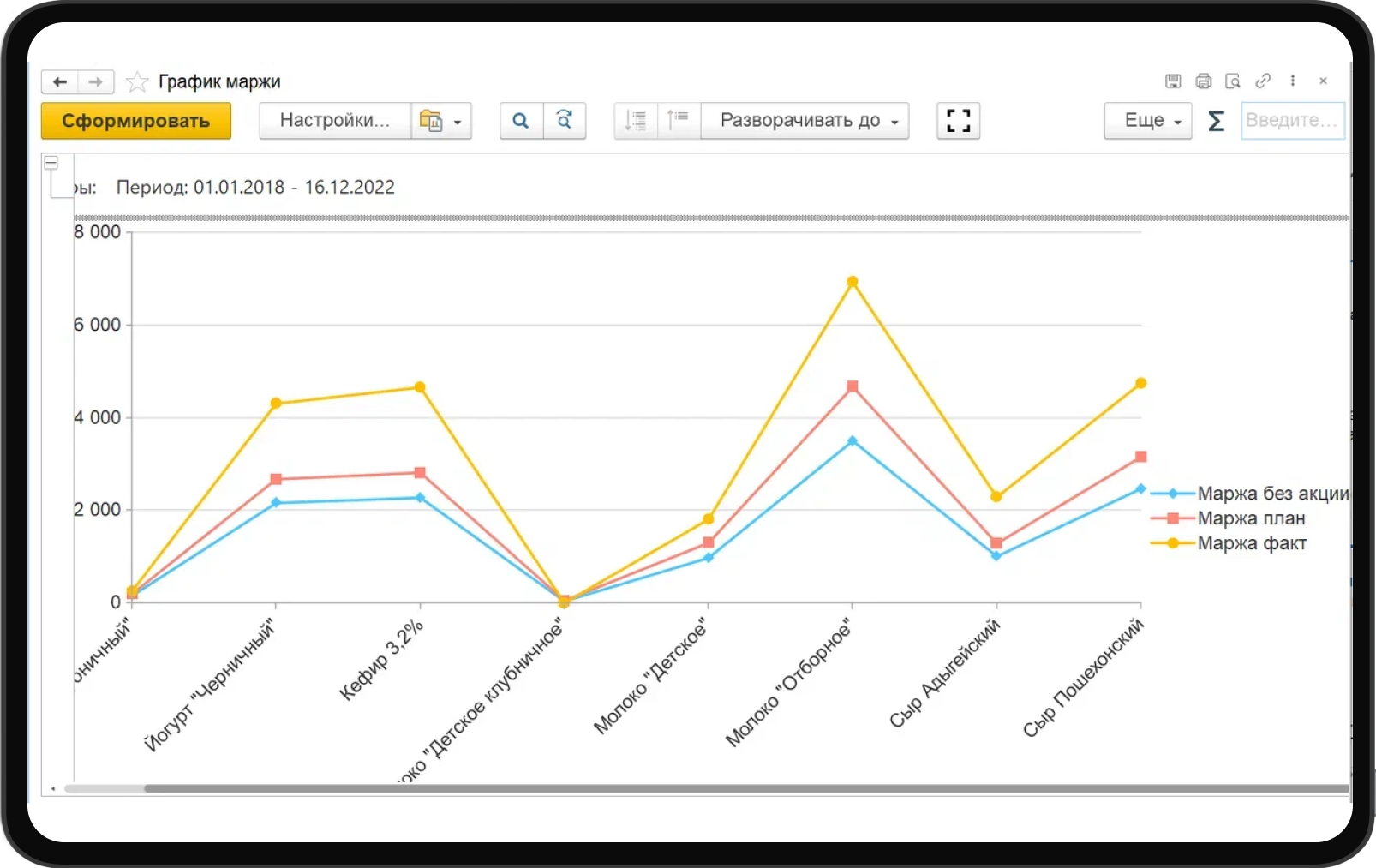
Task: Open the three-dot menu in the title bar
Action: click(x=1293, y=81)
